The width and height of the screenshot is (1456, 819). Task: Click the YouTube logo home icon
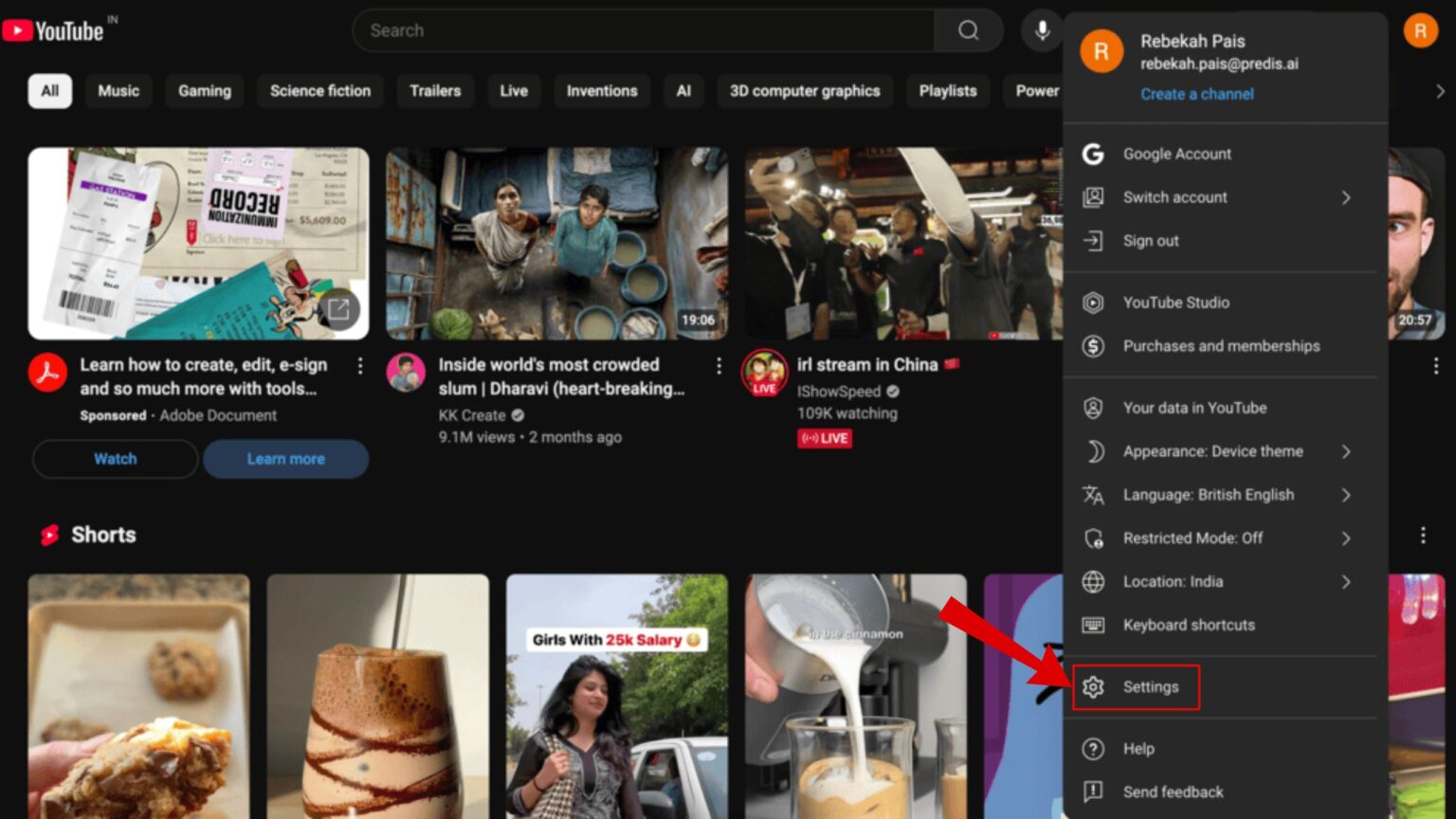[54, 31]
